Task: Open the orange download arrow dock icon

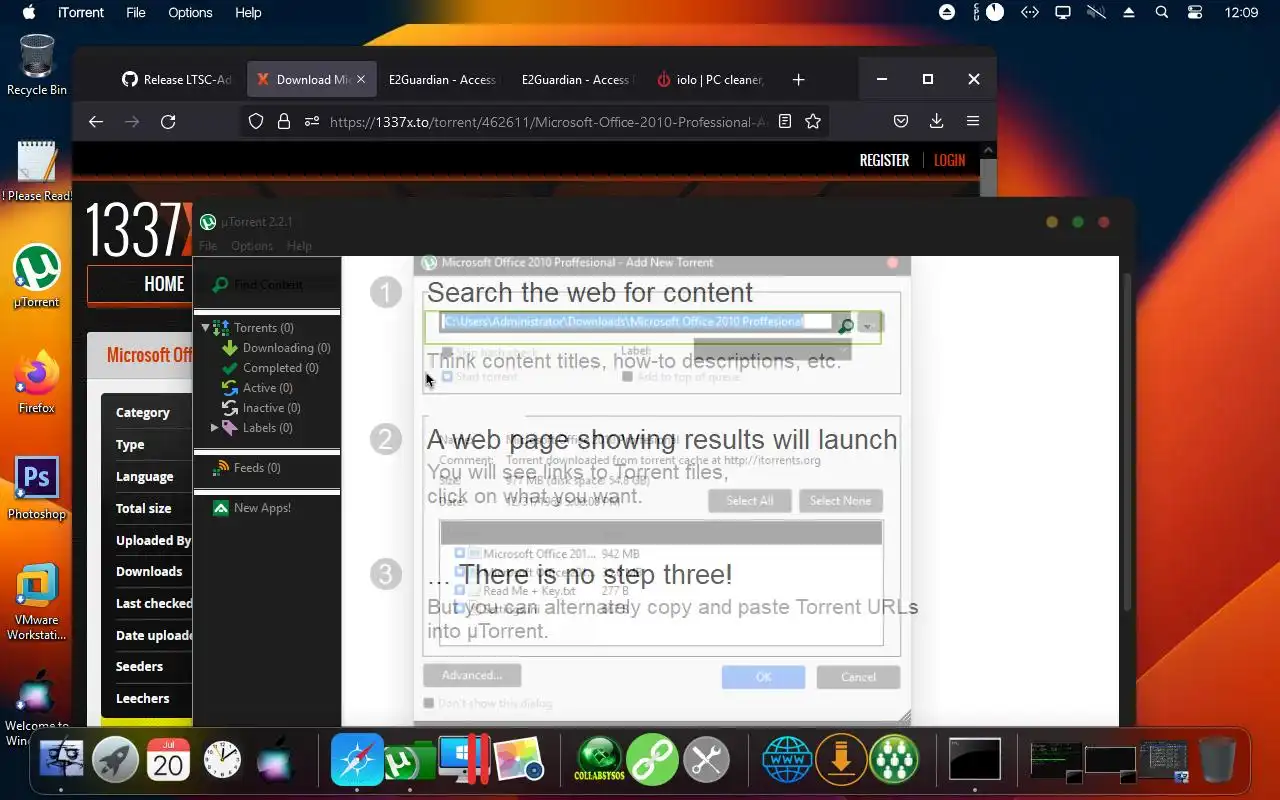Action: tap(840, 761)
